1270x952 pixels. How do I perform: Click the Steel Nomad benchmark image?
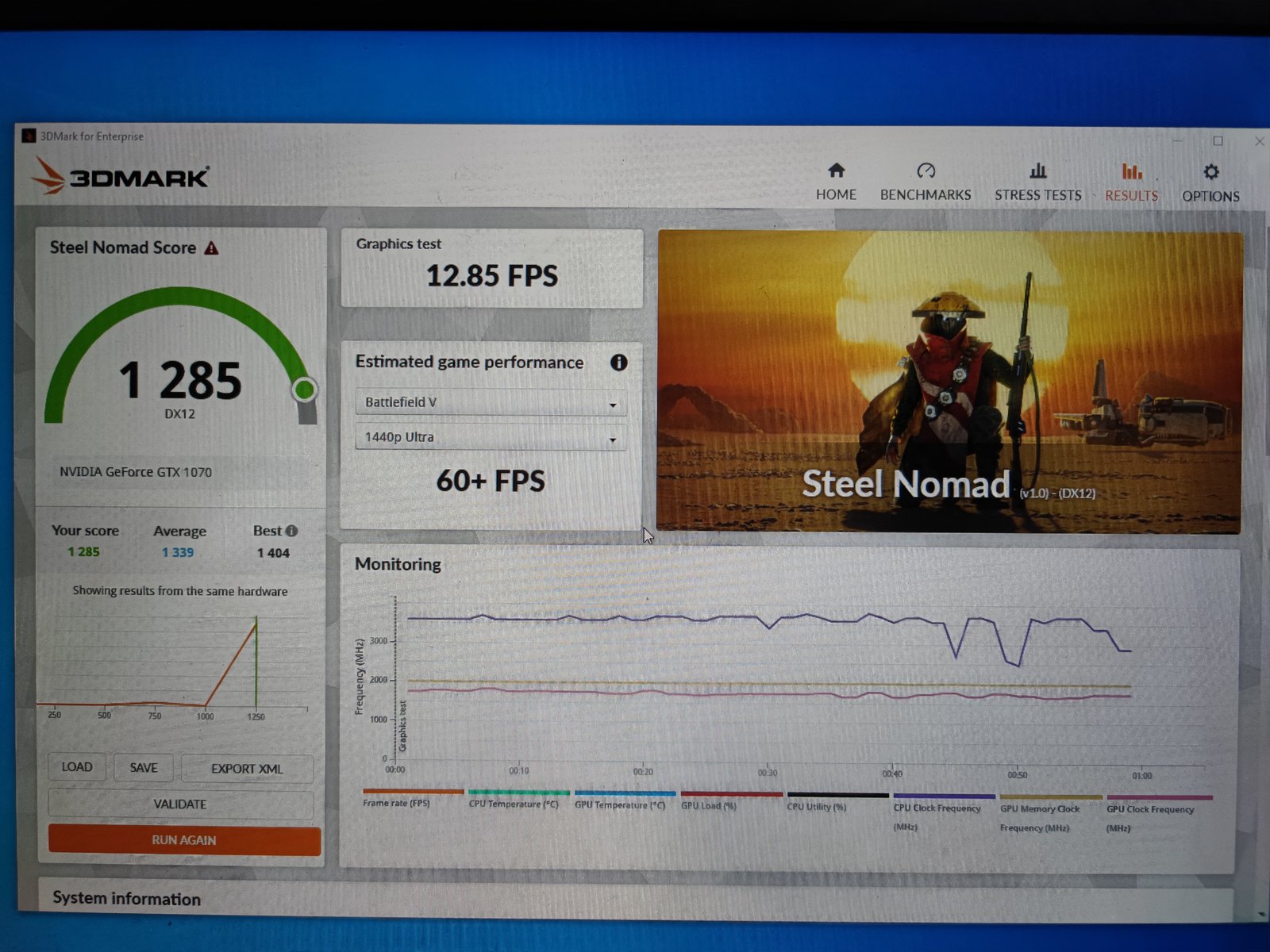point(949,382)
